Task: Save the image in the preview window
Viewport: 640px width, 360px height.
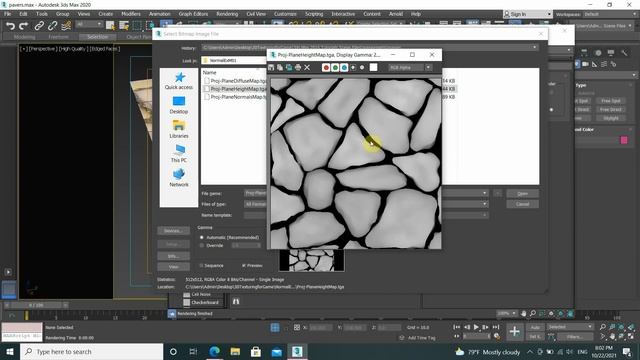Action: [271, 67]
